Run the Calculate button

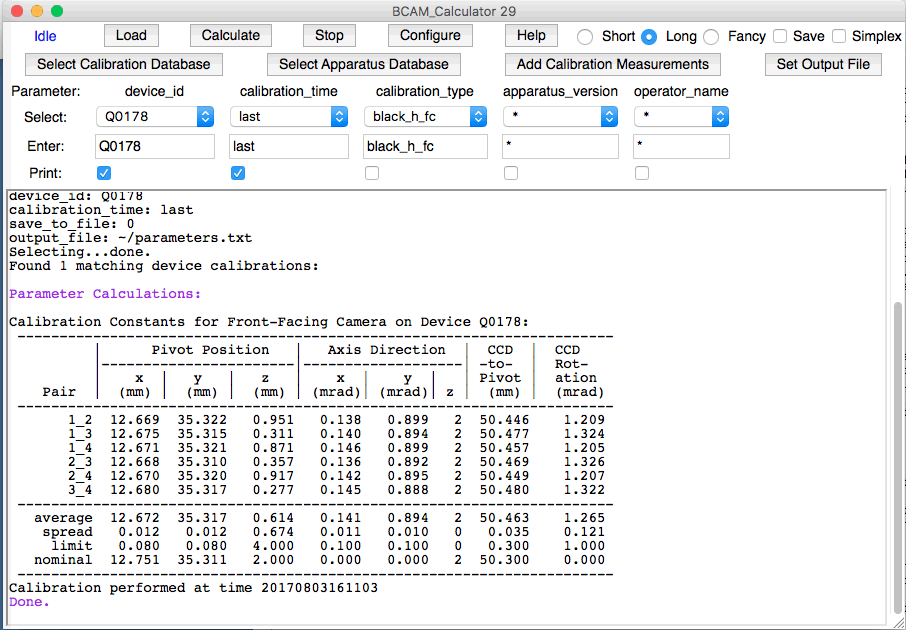pos(231,35)
